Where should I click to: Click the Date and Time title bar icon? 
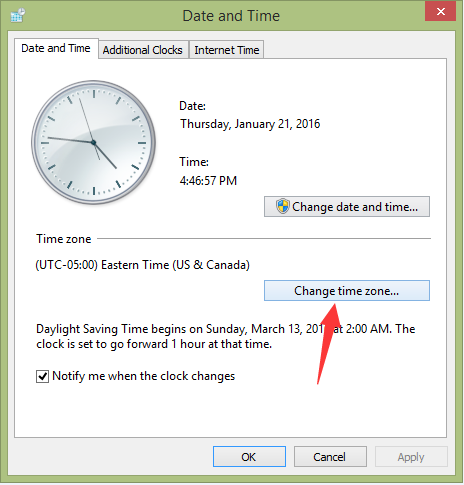18,16
